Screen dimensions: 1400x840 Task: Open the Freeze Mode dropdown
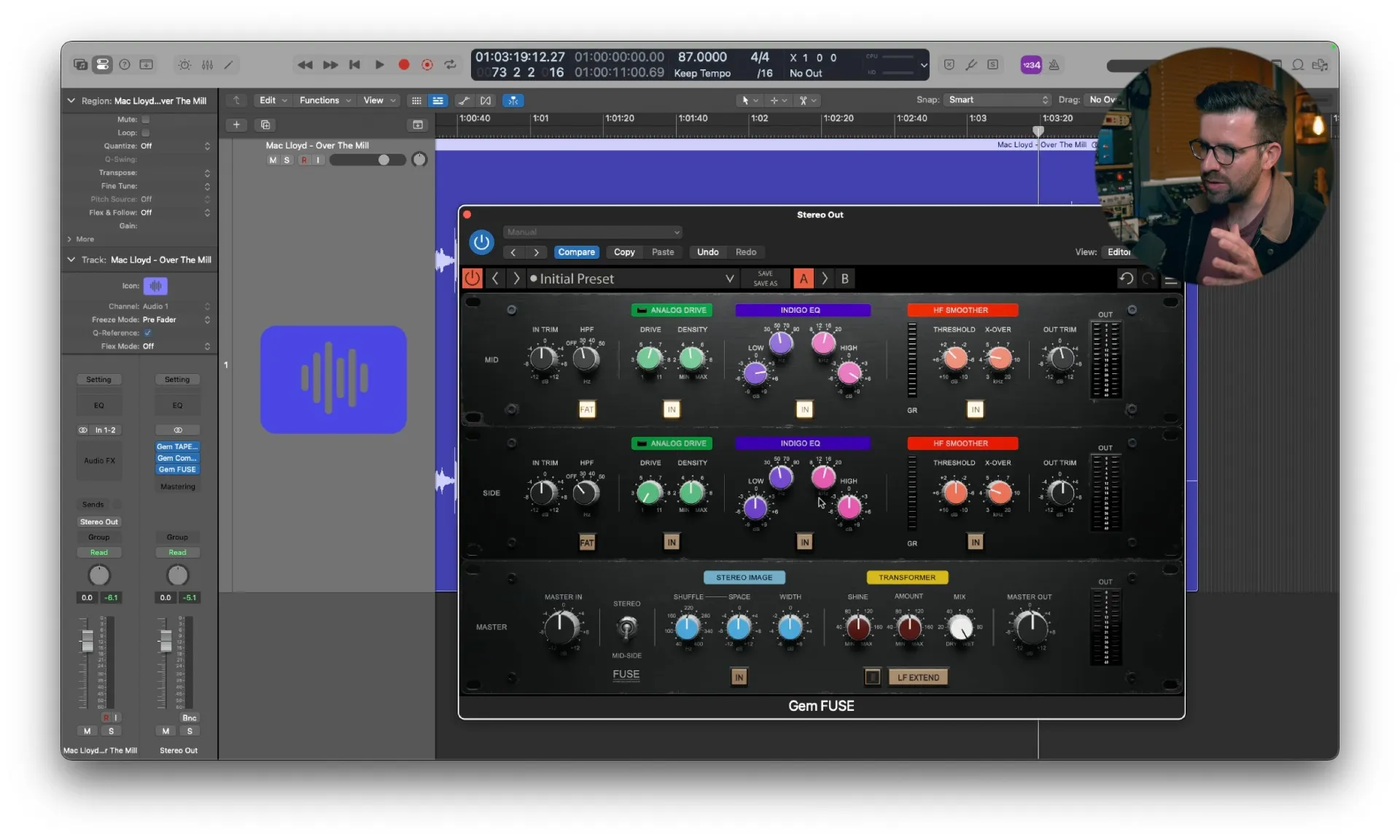(175, 320)
